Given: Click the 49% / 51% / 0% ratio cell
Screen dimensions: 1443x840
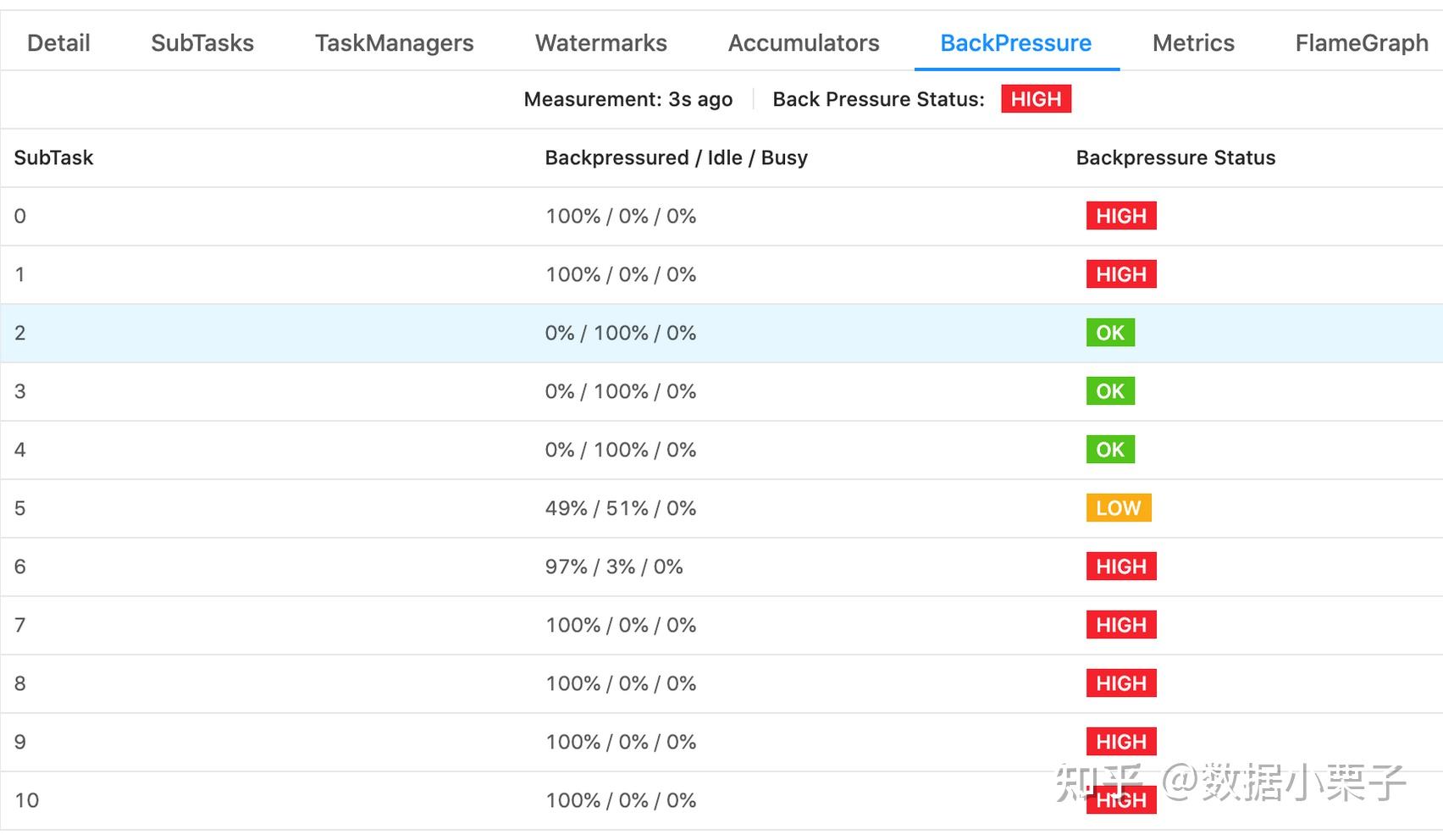Looking at the screenshot, I should pos(620,508).
